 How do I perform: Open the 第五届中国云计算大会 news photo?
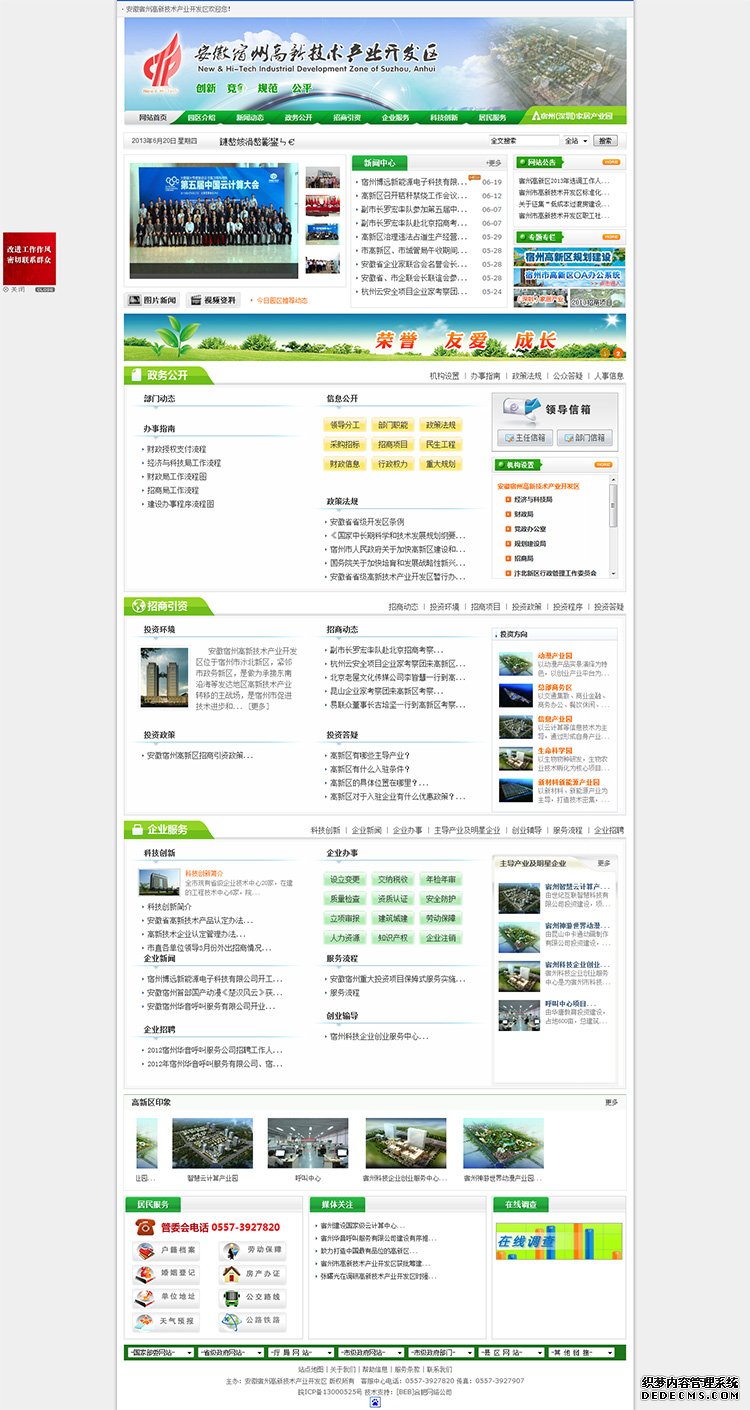pos(214,220)
